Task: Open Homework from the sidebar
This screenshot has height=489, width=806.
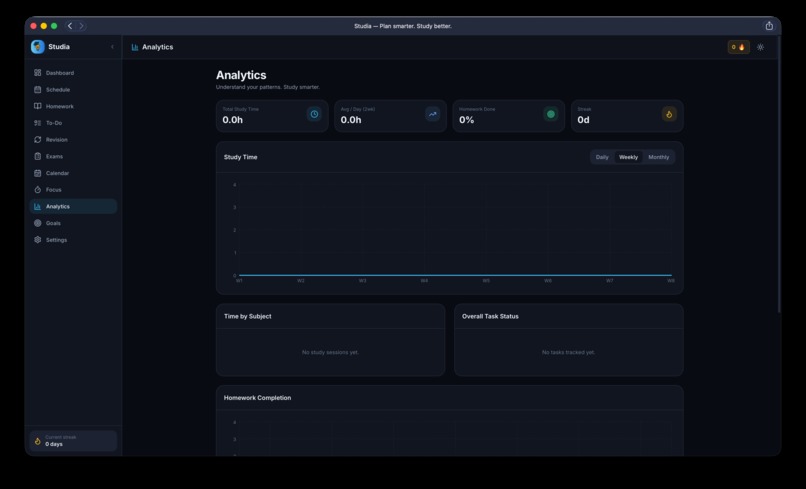Action: pyautogui.click(x=73, y=106)
